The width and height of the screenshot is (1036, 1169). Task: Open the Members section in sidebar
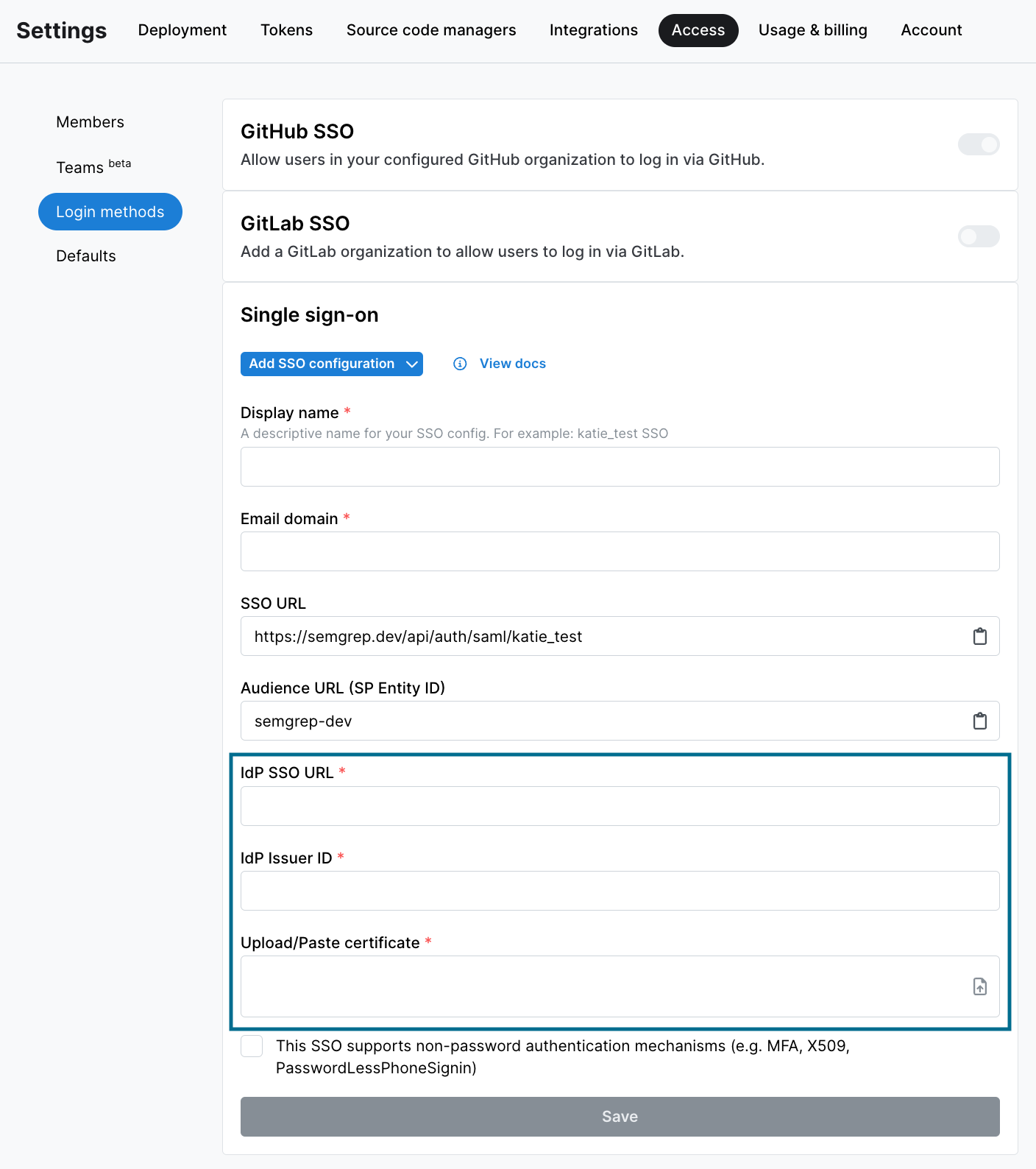[90, 122]
